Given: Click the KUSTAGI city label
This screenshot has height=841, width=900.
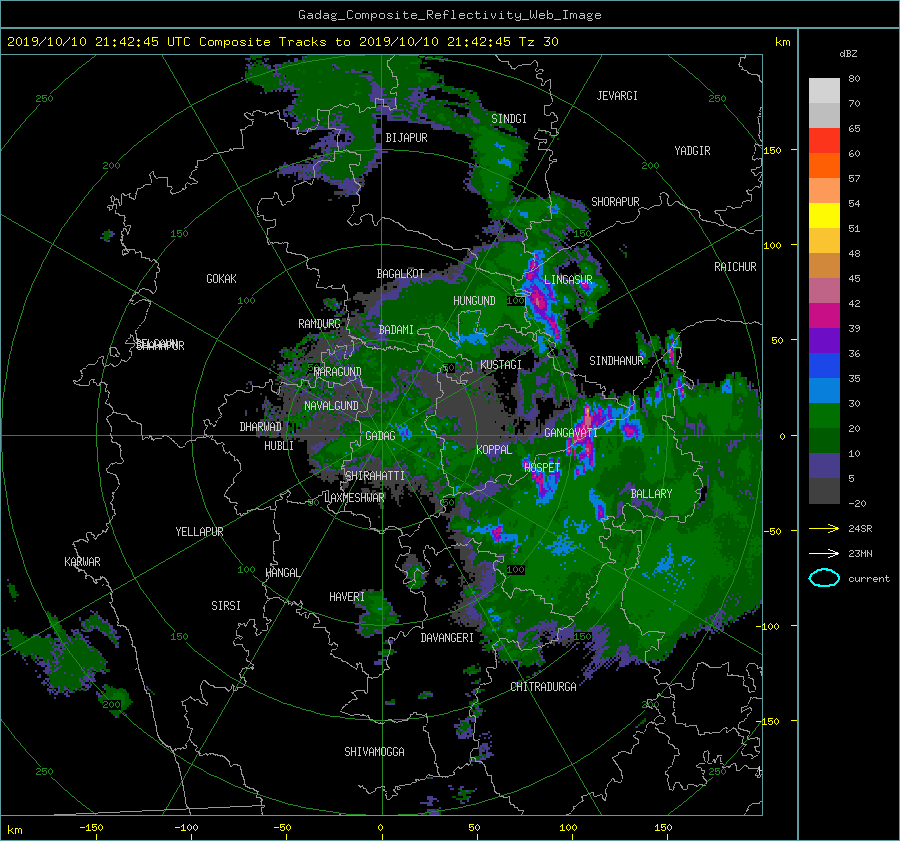Looking at the screenshot, I should pyautogui.click(x=501, y=365).
